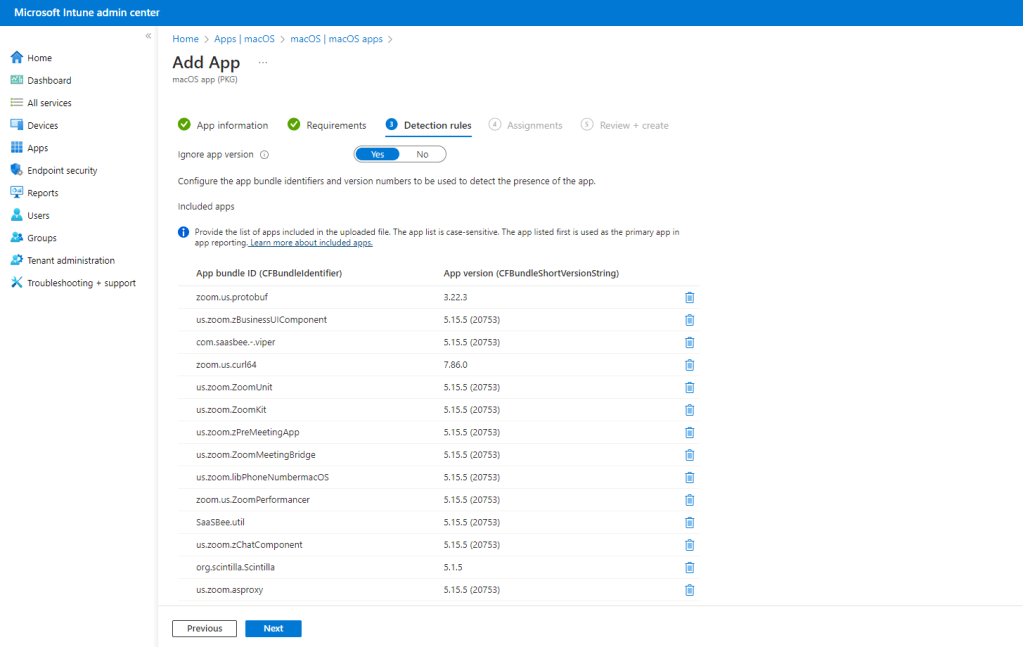
Task: Remove the zoom.us.curl64 entry
Action: click(x=689, y=365)
